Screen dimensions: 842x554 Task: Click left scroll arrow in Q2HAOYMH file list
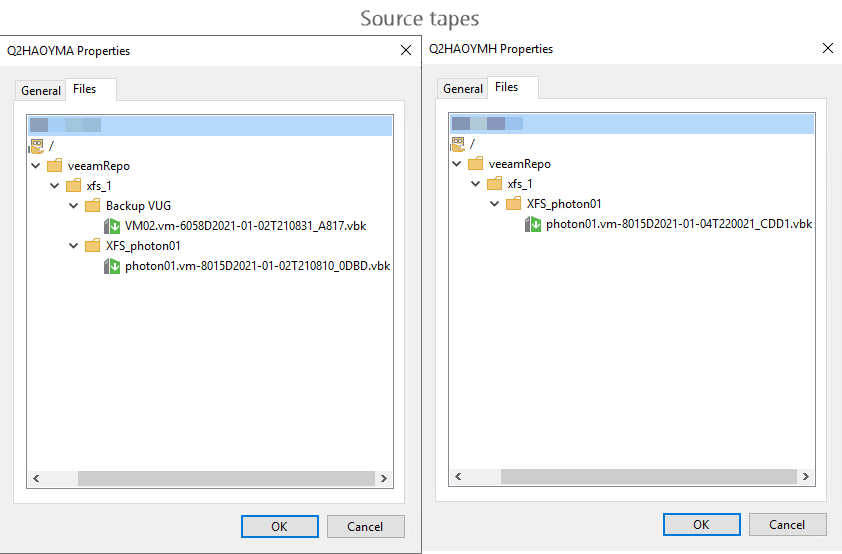(458, 476)
